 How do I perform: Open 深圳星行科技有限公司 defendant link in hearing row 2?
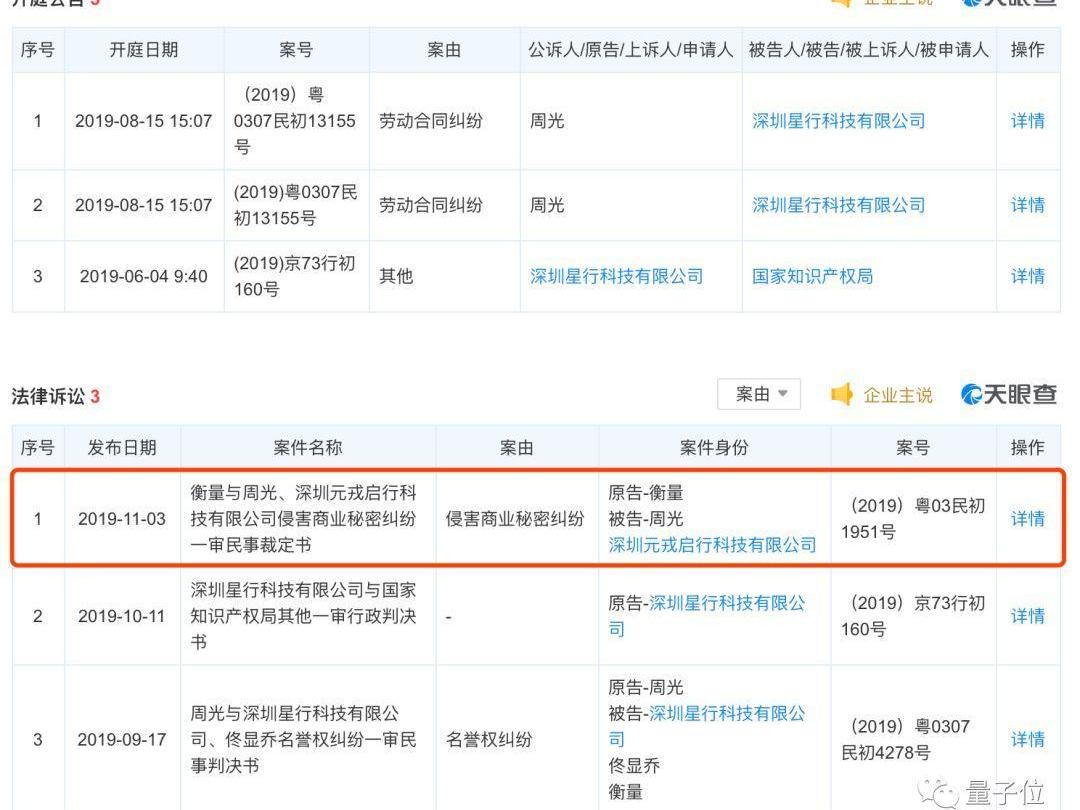838,205
